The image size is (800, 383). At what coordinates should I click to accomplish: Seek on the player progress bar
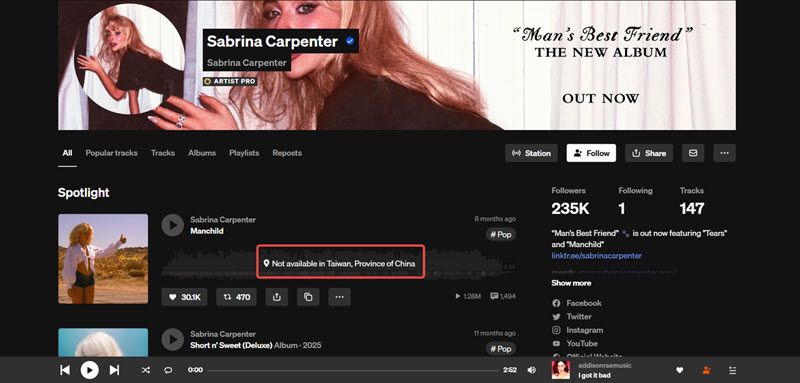353,370
